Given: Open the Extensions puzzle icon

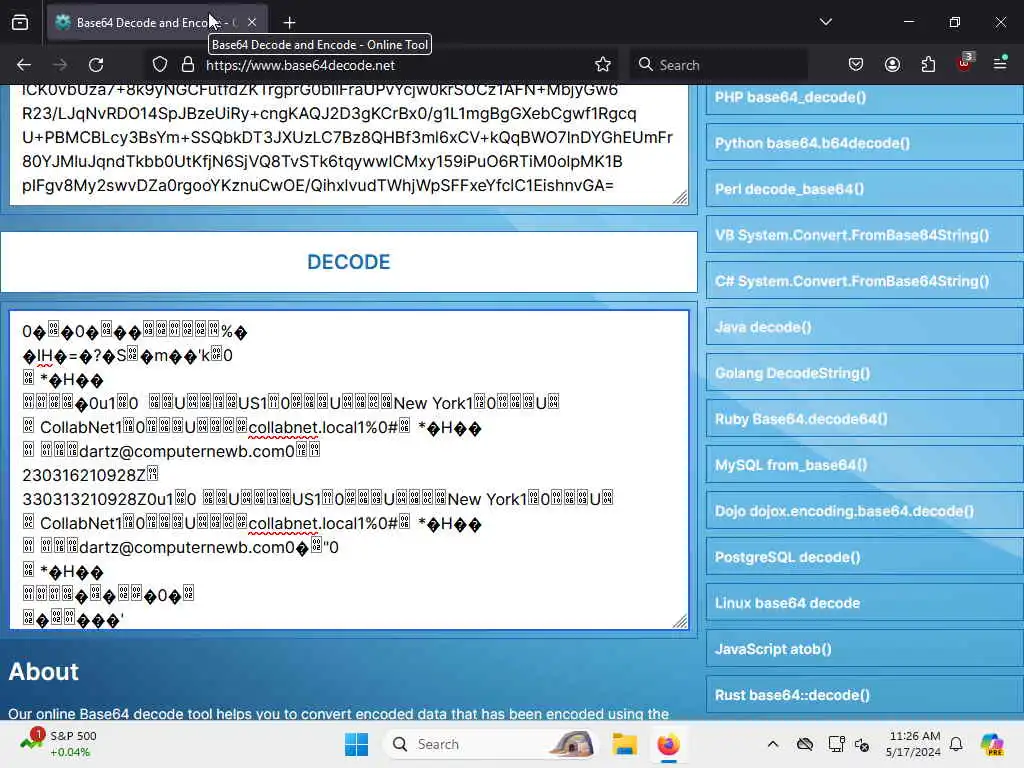Looking at the screenshot, I should point(928,65).
